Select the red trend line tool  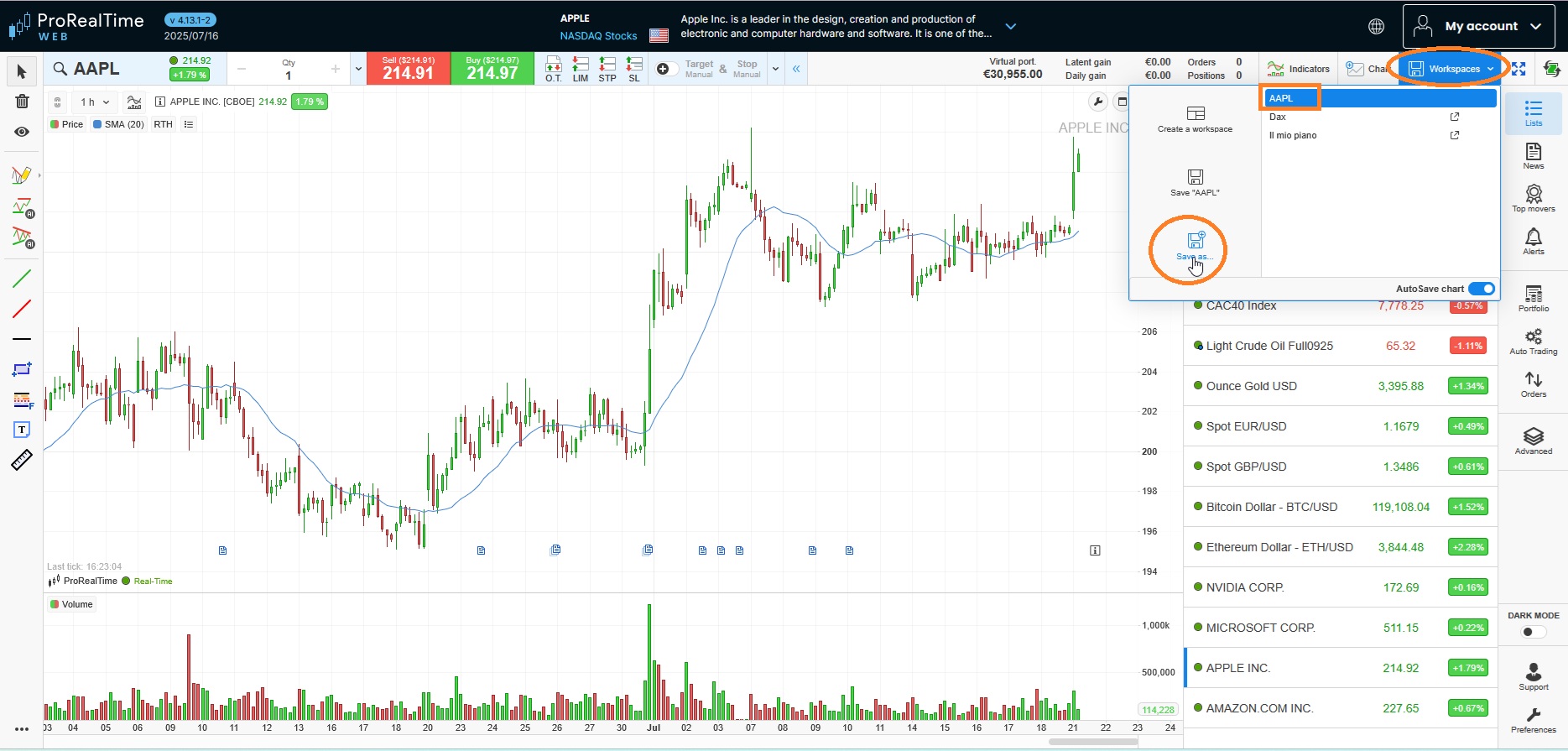tap(22, 309)
